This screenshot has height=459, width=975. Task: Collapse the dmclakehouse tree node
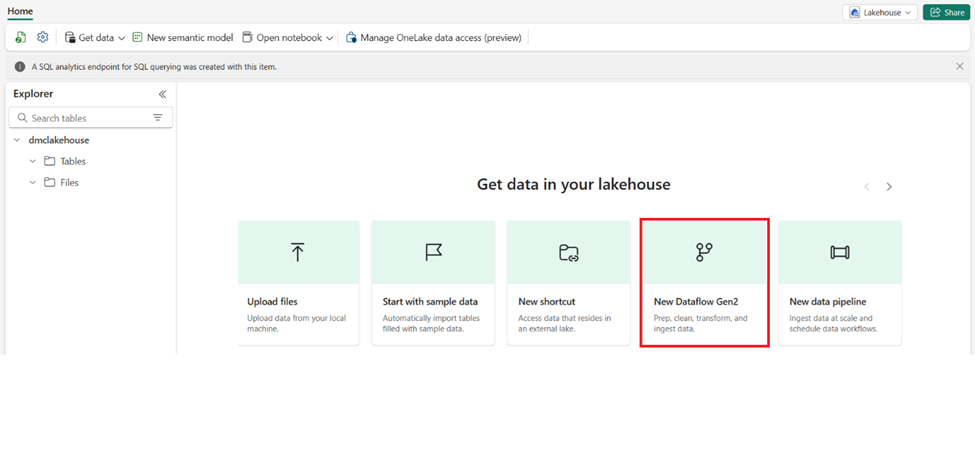coord(17,140)
